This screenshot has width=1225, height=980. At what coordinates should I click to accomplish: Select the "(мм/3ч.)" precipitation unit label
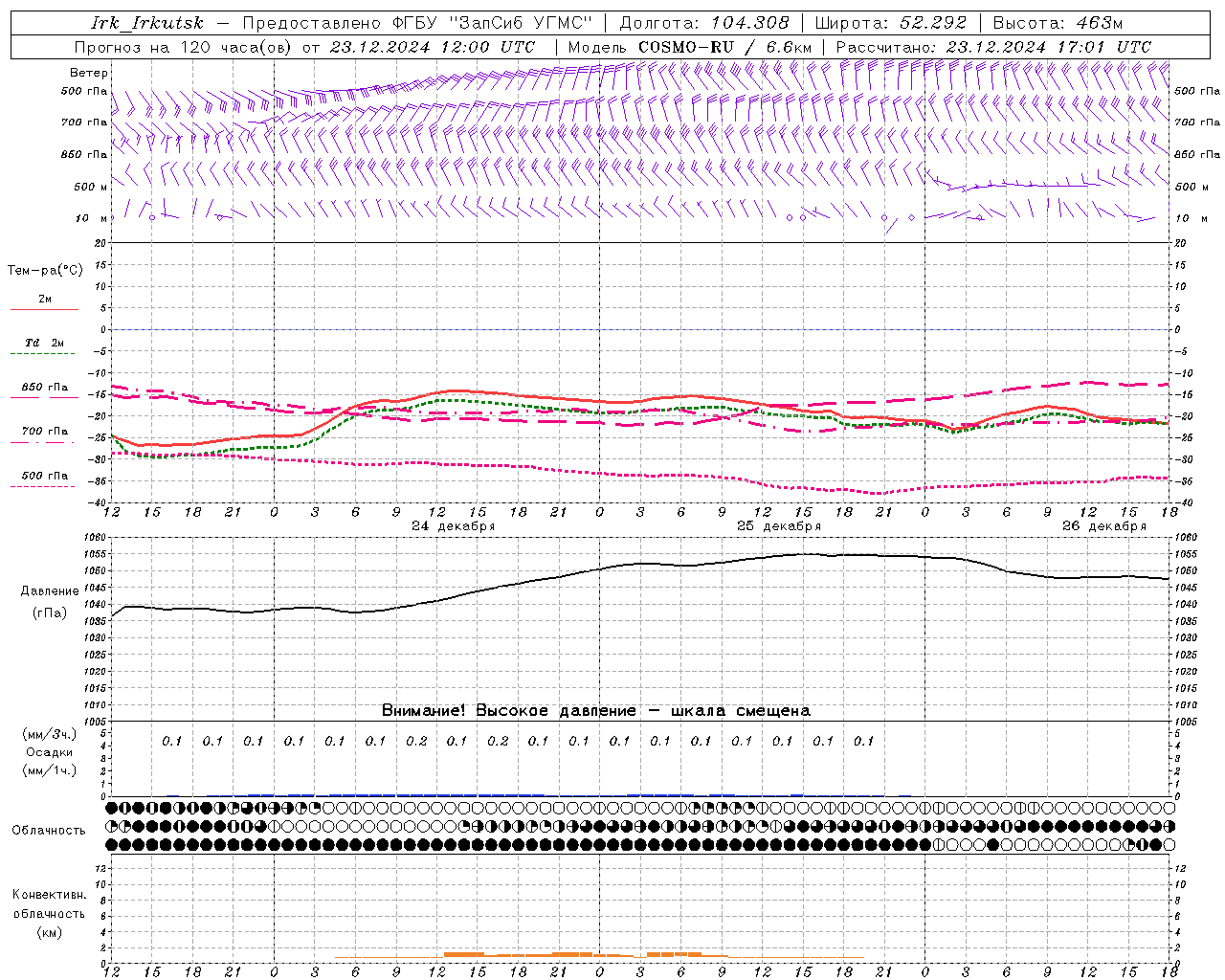[x=49, y=734]
